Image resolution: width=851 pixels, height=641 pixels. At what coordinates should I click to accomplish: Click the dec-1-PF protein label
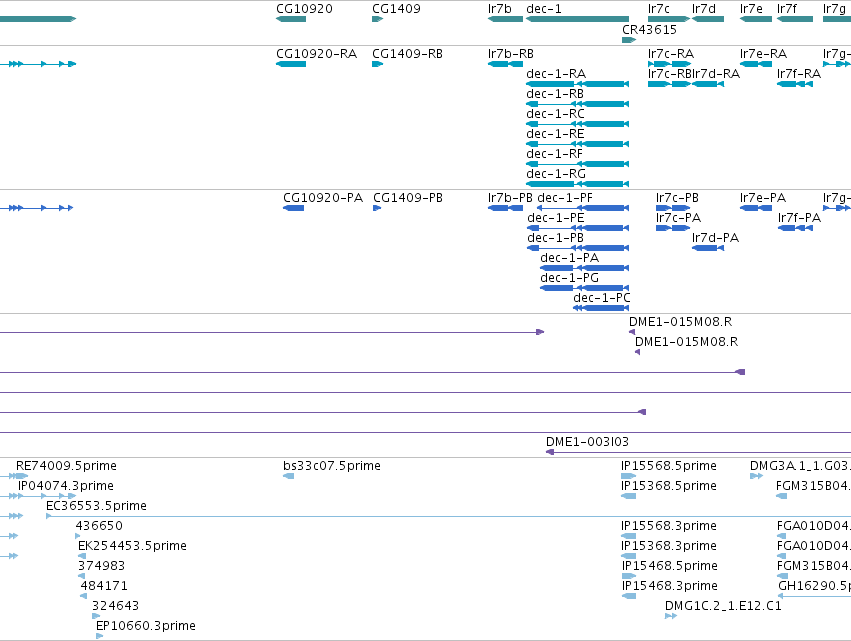tap(564, 198)
